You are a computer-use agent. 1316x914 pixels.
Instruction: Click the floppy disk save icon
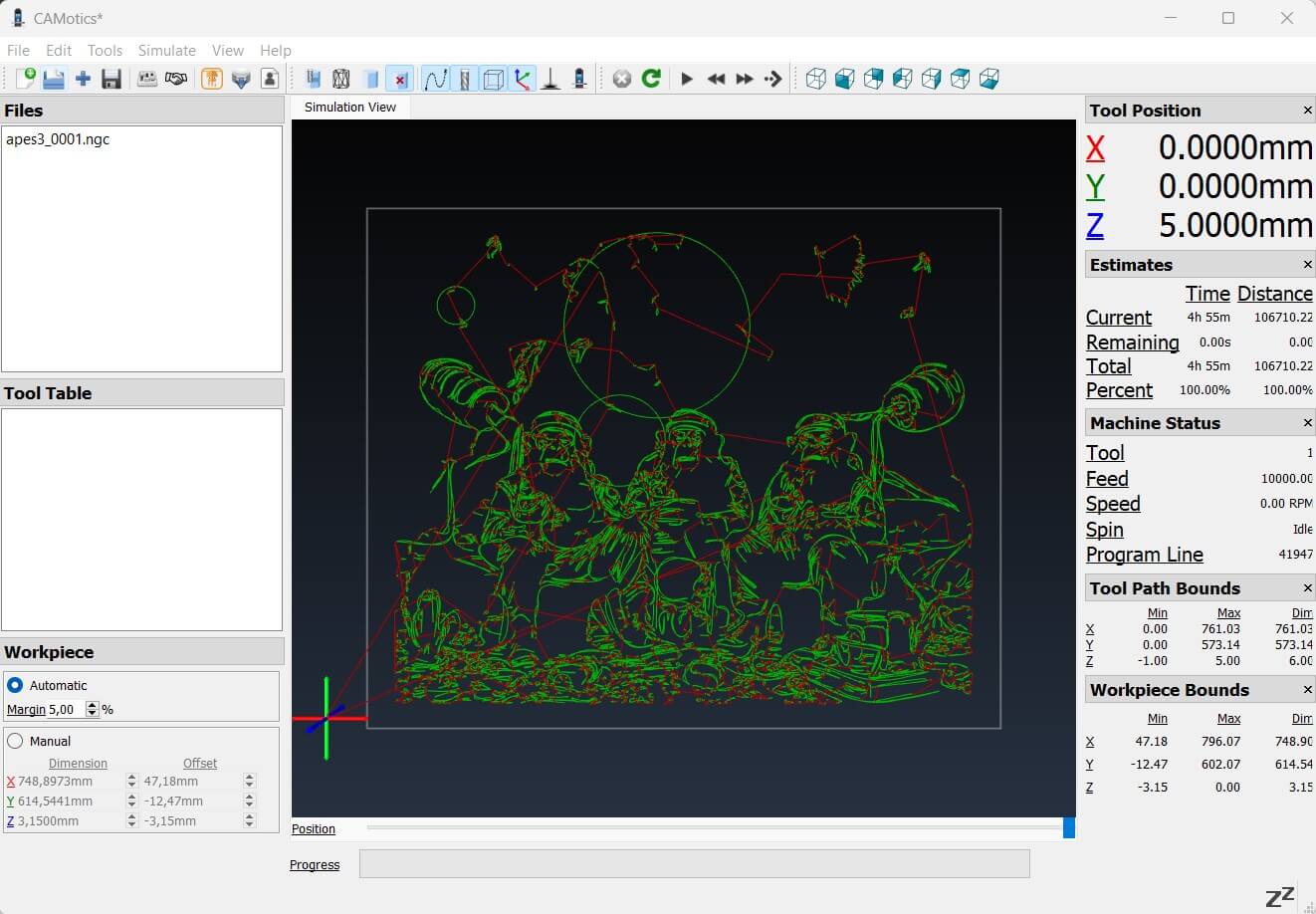click(x=111, y=79)
